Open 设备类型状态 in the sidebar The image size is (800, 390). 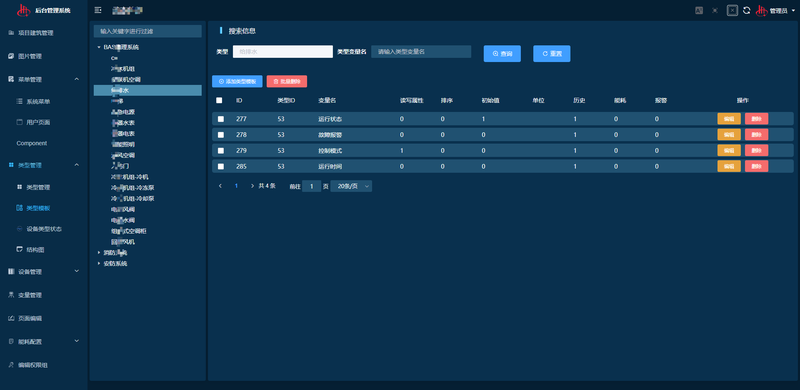[x=44, y=229]
